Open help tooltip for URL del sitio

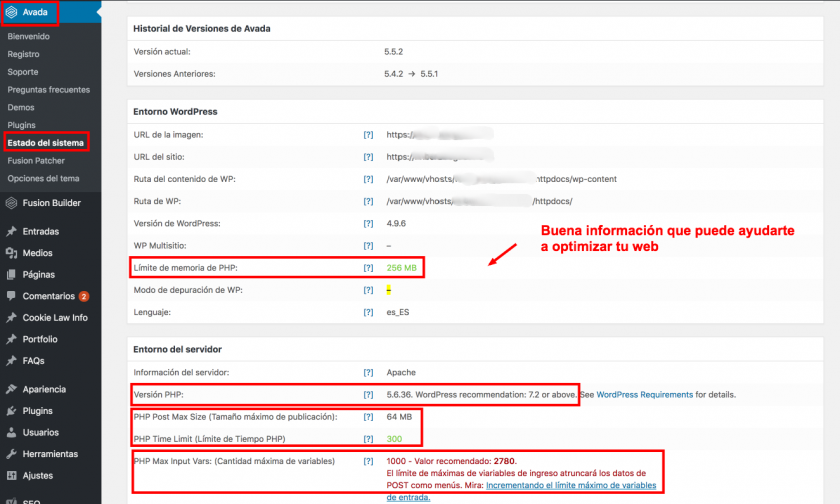(368, 157)
